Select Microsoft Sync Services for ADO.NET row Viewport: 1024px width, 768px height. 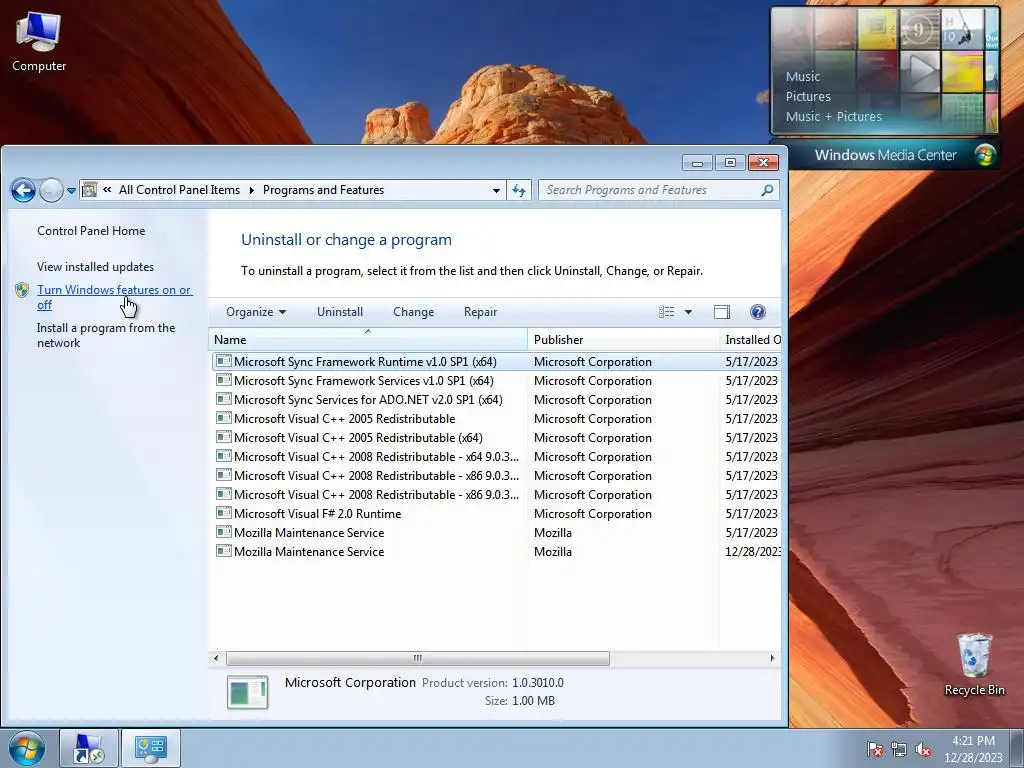(x=496, y=400)
